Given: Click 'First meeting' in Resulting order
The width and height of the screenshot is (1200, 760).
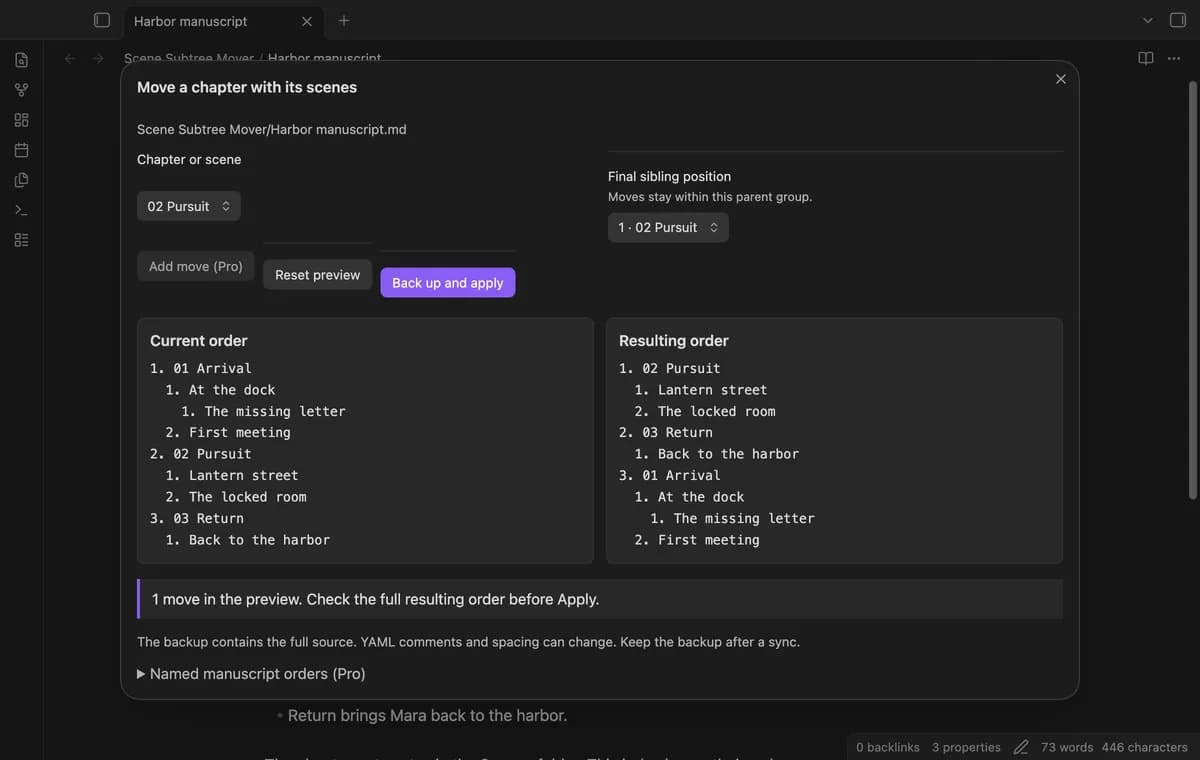Looking at the screenshot, I should point(709,540).
